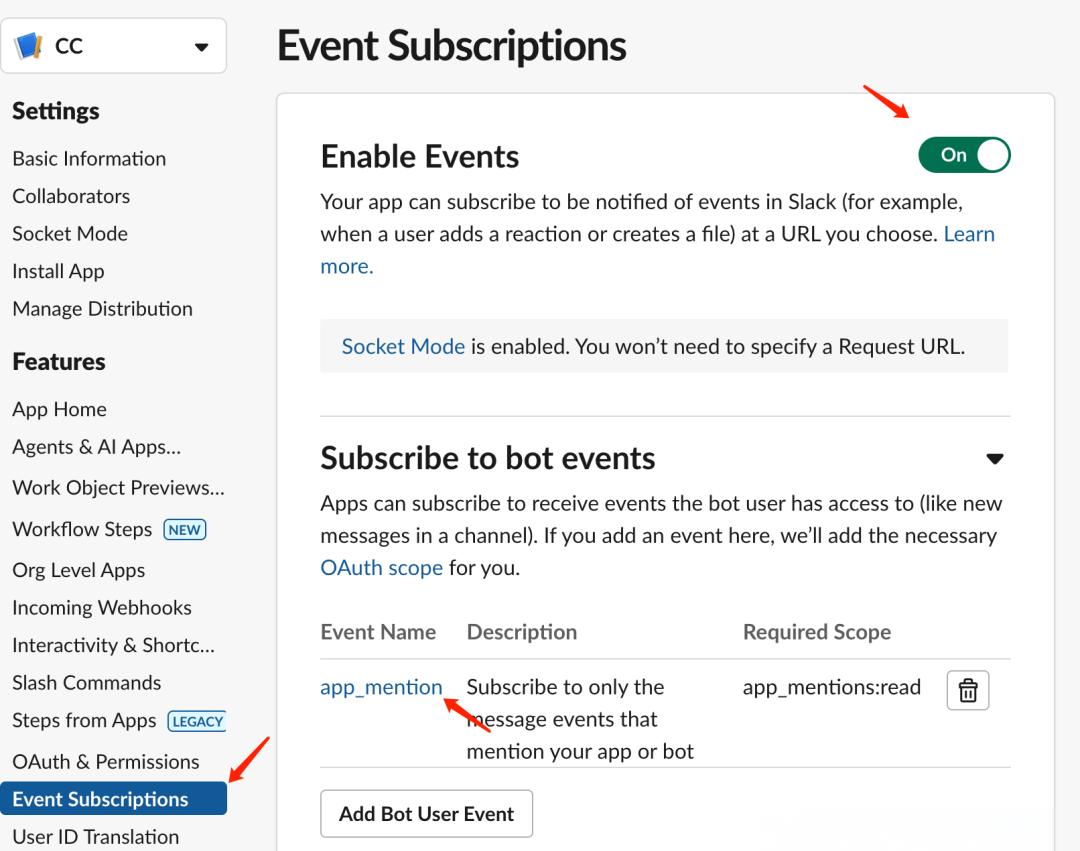Click the Description column header

click(x=522, y=632)
